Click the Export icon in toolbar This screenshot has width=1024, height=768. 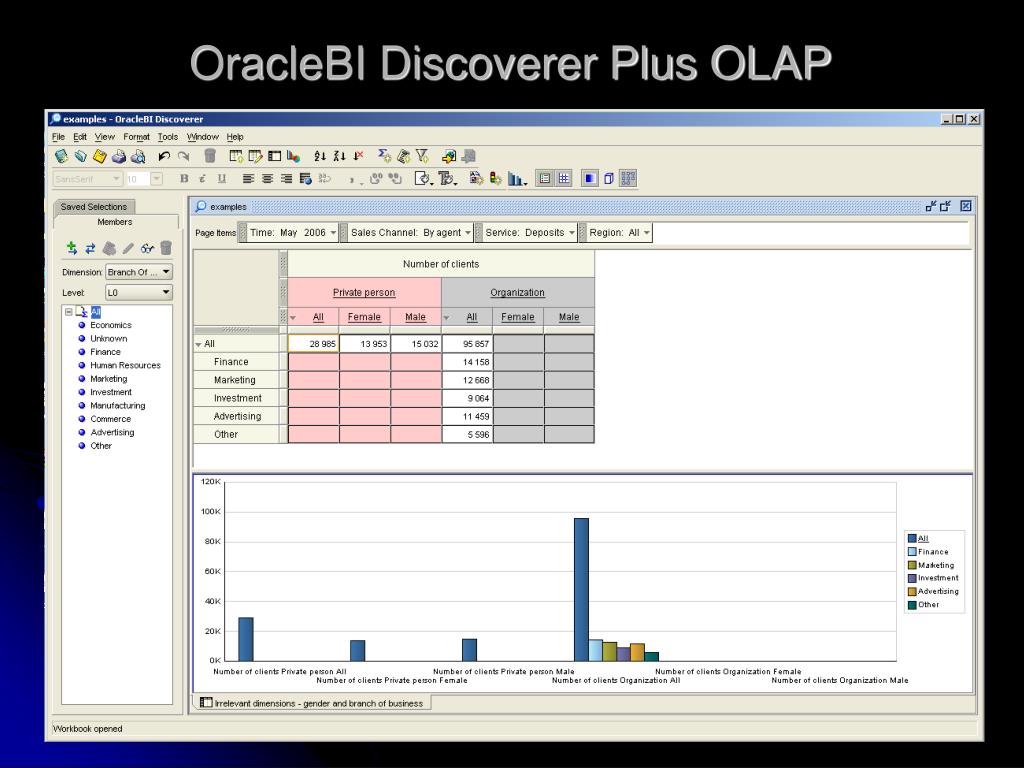[x=449, y=156]
